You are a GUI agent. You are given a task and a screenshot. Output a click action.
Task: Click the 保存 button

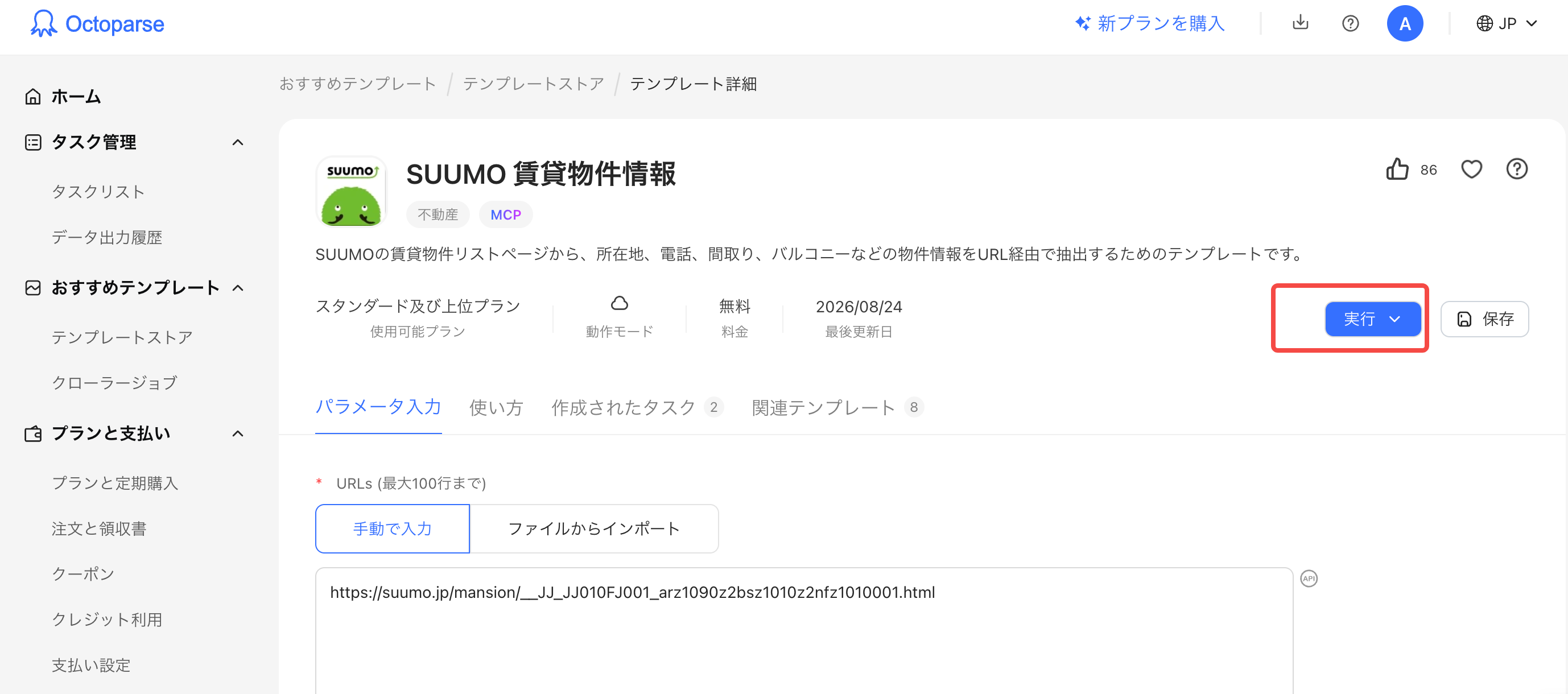coord(1484,319)
